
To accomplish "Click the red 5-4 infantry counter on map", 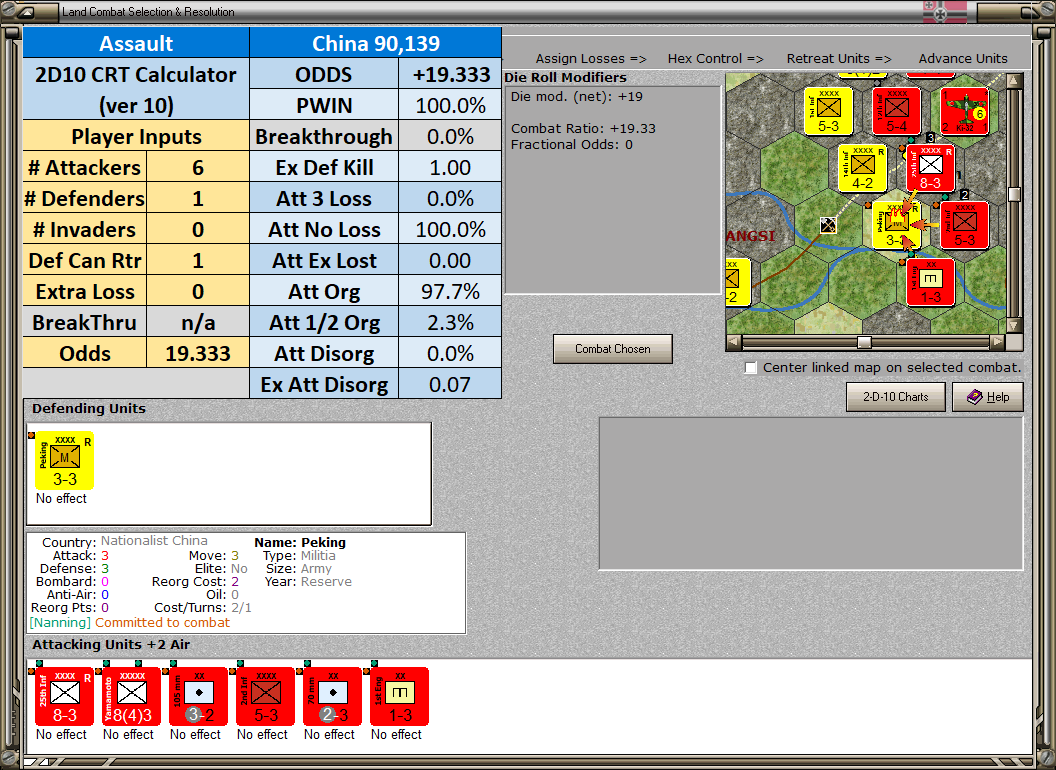I will click(x=896, y=111).
